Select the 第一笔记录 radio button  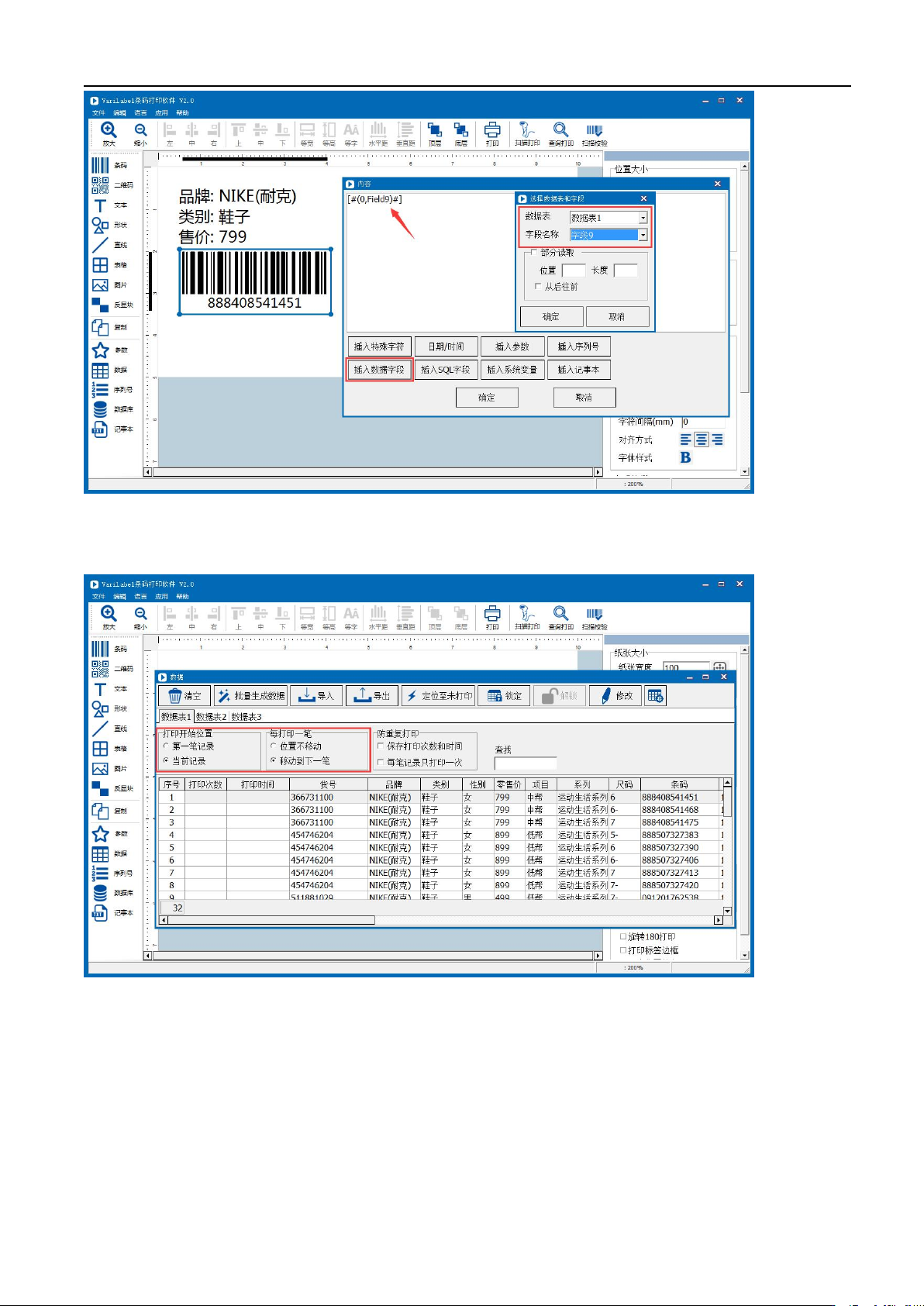click(x=166, y=746)
